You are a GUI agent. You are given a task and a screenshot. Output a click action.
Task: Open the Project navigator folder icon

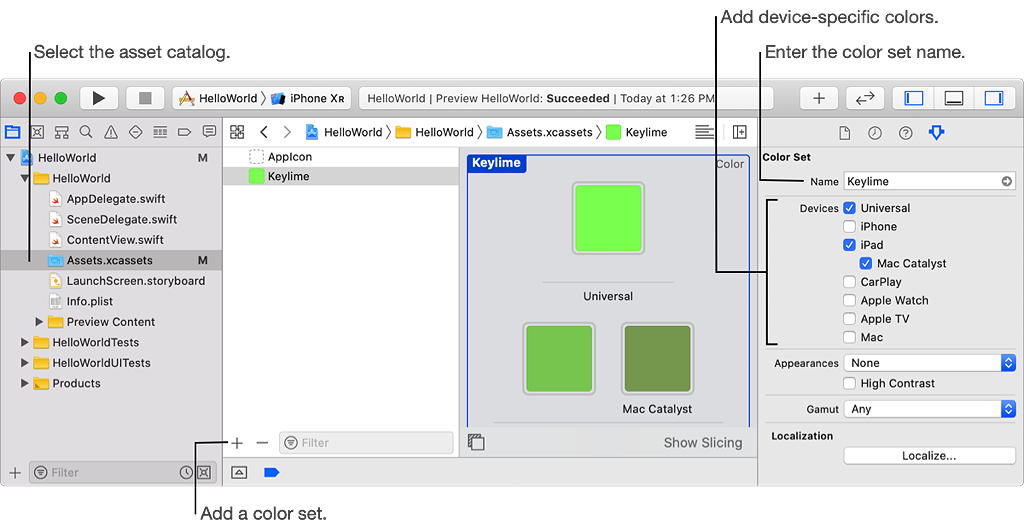point(12,132)
